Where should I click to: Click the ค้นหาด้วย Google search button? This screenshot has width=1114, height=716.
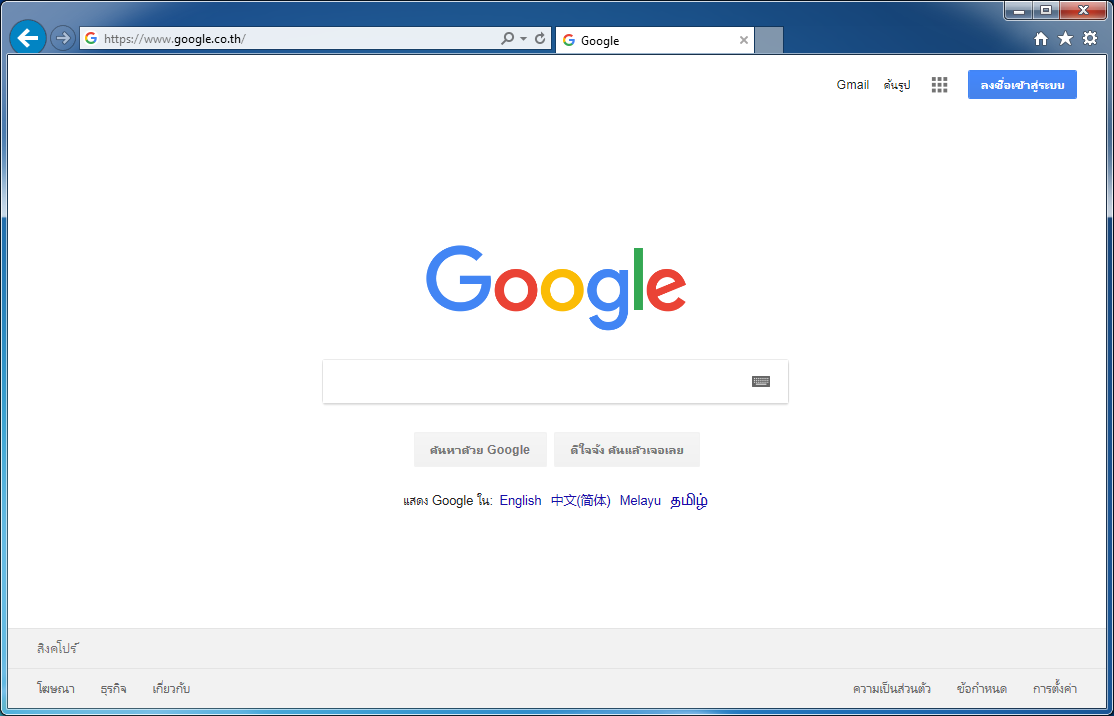pyautogui.click(x=480, y=450)
